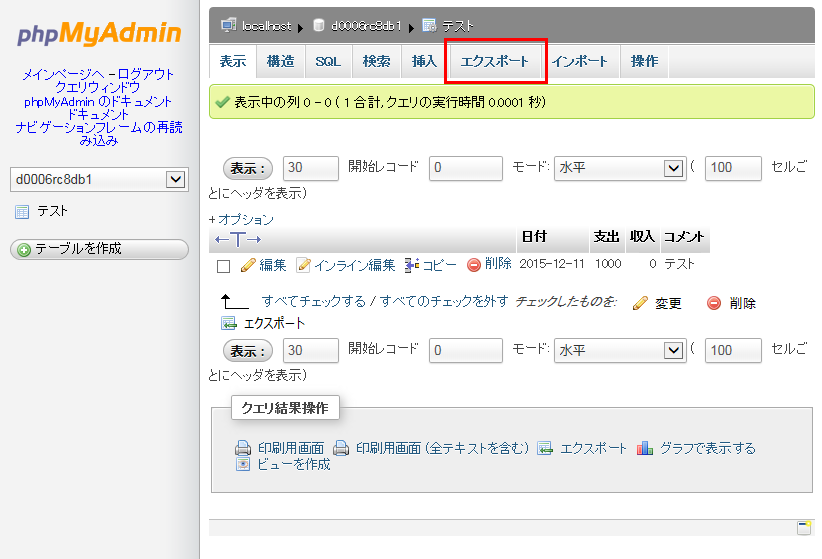Click the red 削除 icon in the data row

[474, 265]
